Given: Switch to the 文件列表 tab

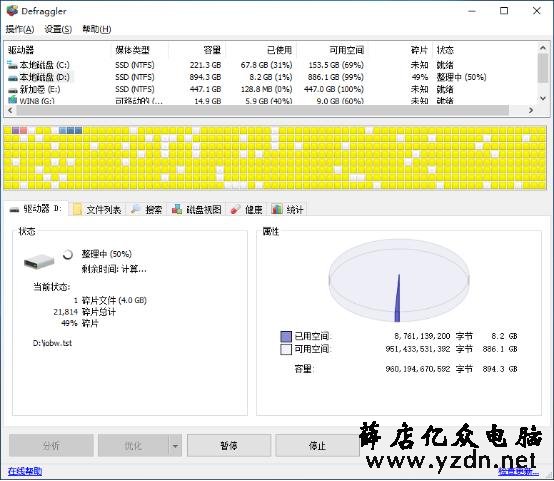Looking at the screenshot, I should tap(98, 210).
